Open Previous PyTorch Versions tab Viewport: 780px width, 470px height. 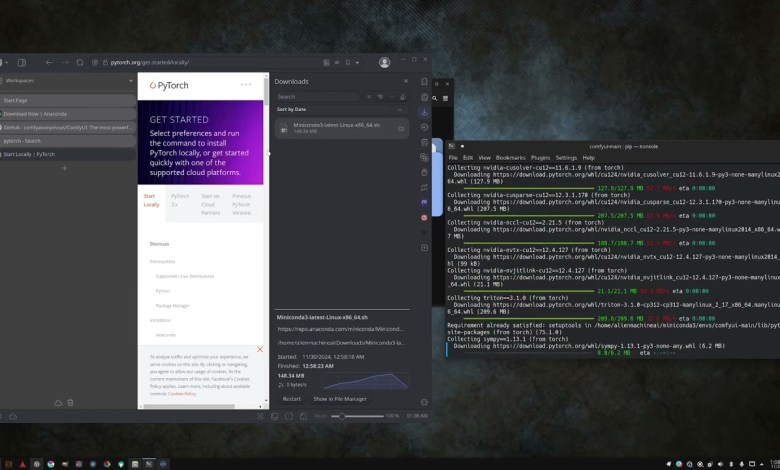point(241,204)
